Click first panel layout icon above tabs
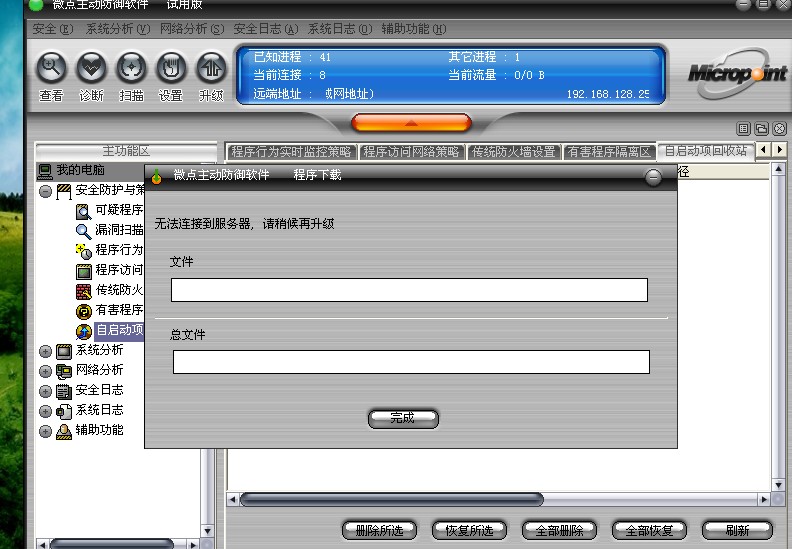This screenshot has height=549, width=792. pos(744,129)
